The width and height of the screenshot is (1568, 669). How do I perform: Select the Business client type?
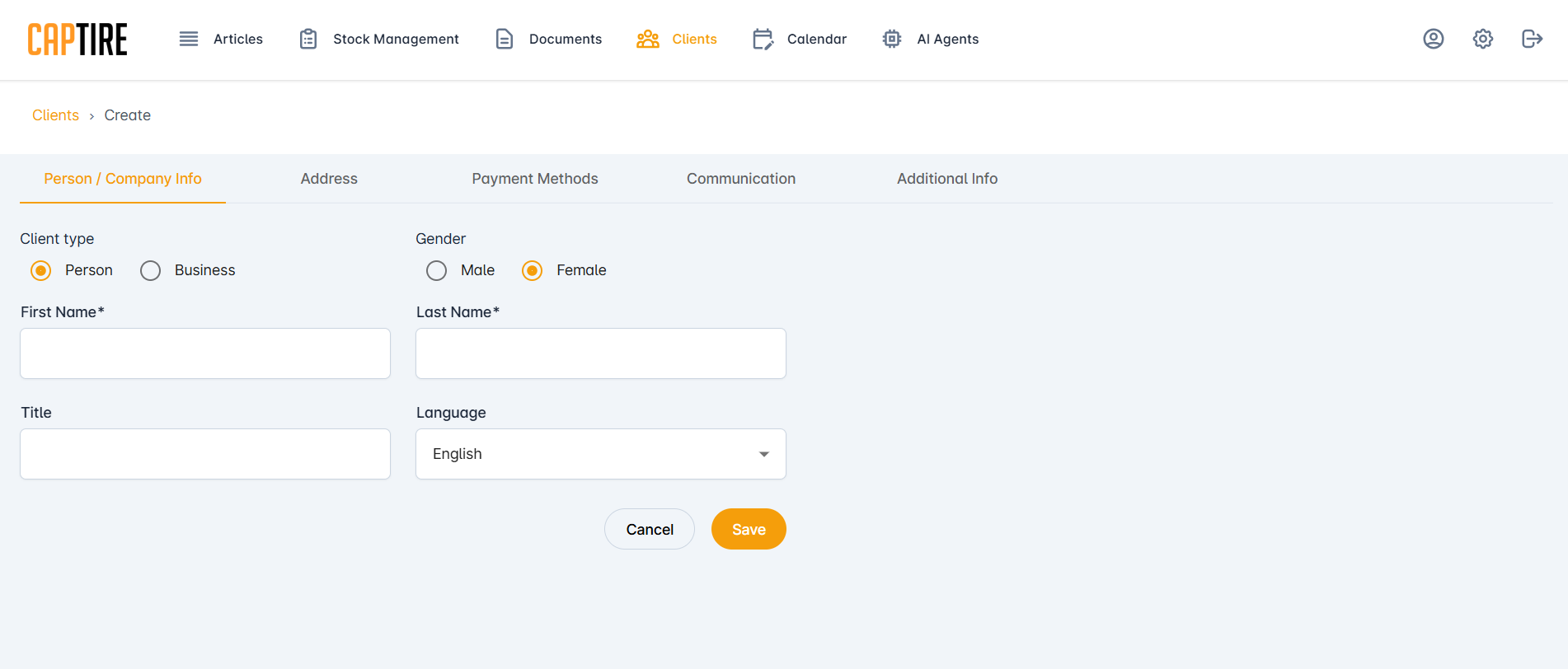click(x=151, y=271)
